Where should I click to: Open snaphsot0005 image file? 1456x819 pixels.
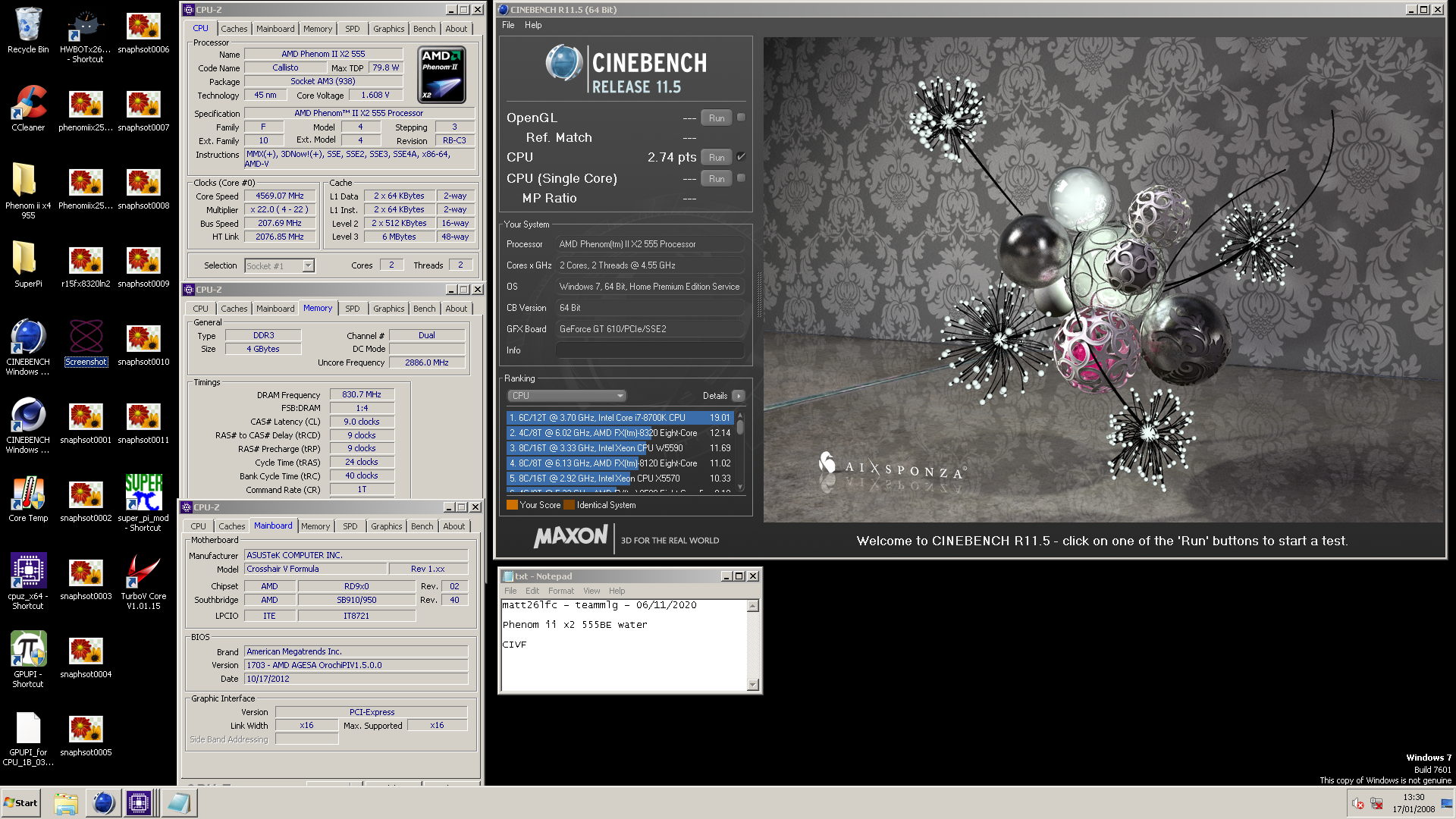[x=86, y=733]
